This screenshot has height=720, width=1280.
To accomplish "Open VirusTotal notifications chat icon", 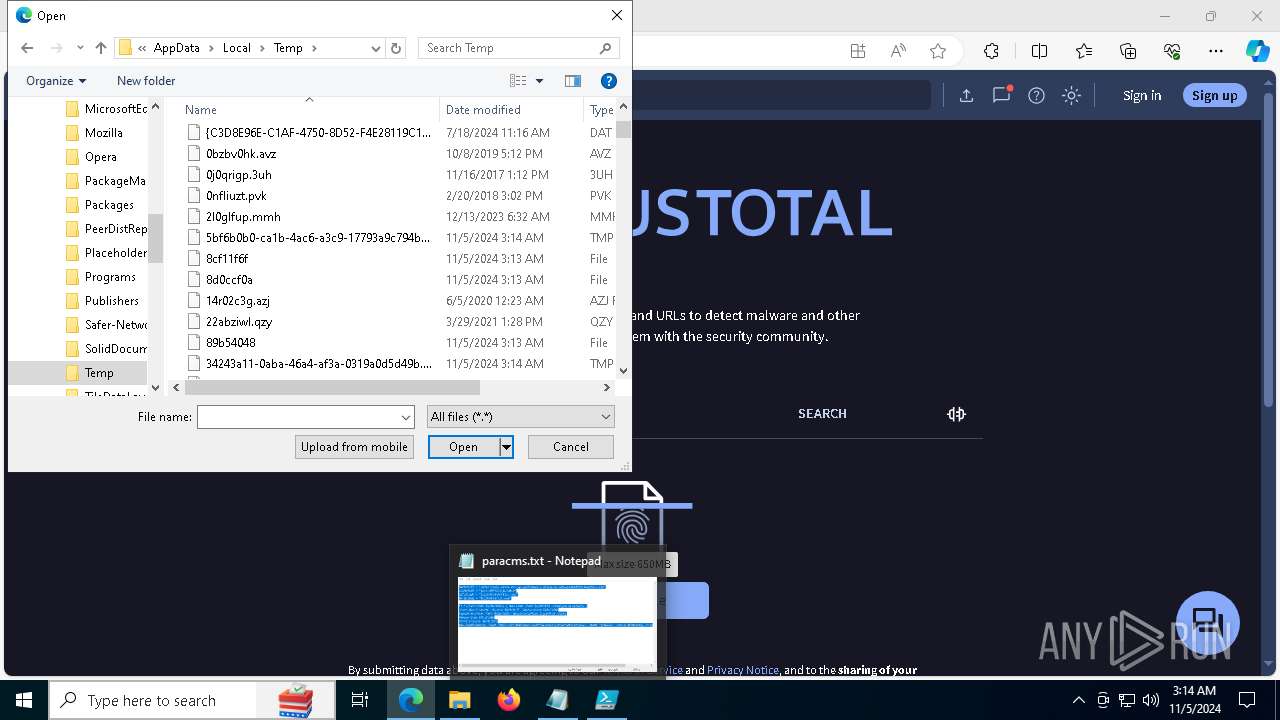I will (x=1001, y=95).
